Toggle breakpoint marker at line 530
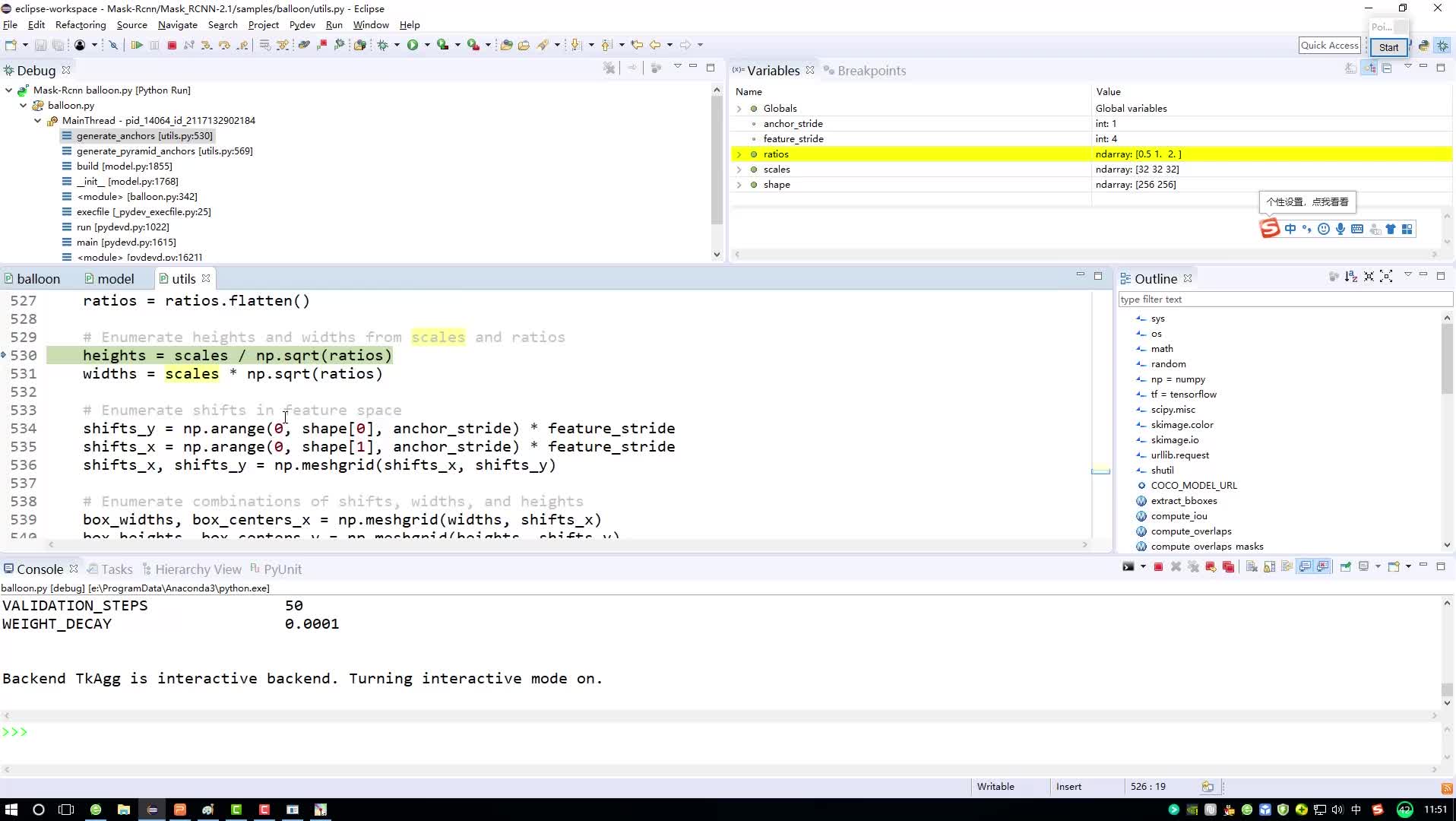Screen dimensions: 1456x821 click(4, 355)
